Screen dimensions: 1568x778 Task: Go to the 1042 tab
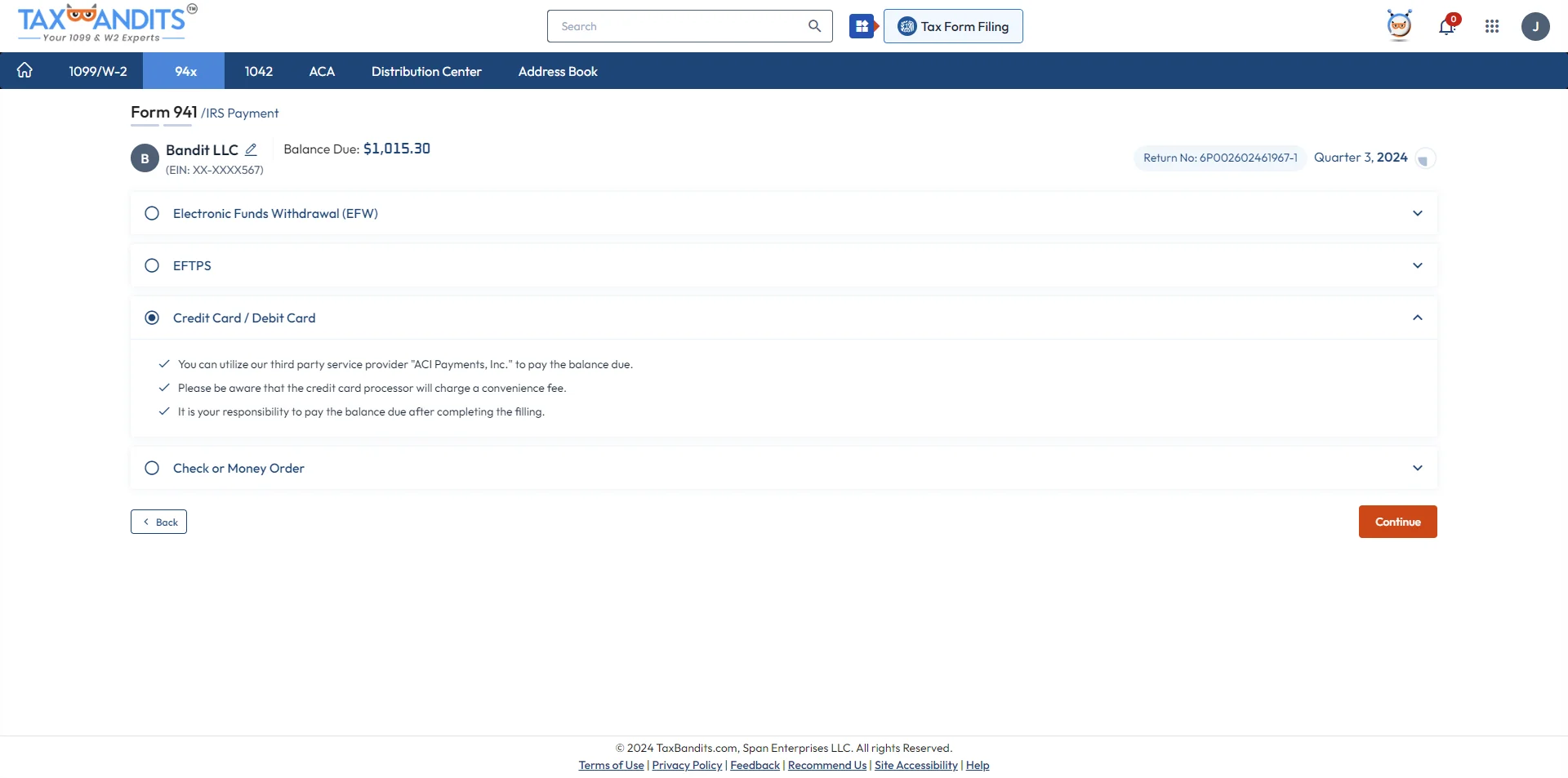tap(259, 71)
